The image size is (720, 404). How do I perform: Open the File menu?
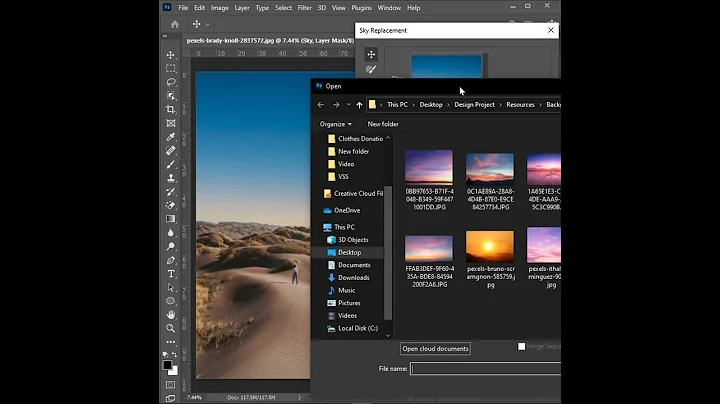(x=183, y=8)
